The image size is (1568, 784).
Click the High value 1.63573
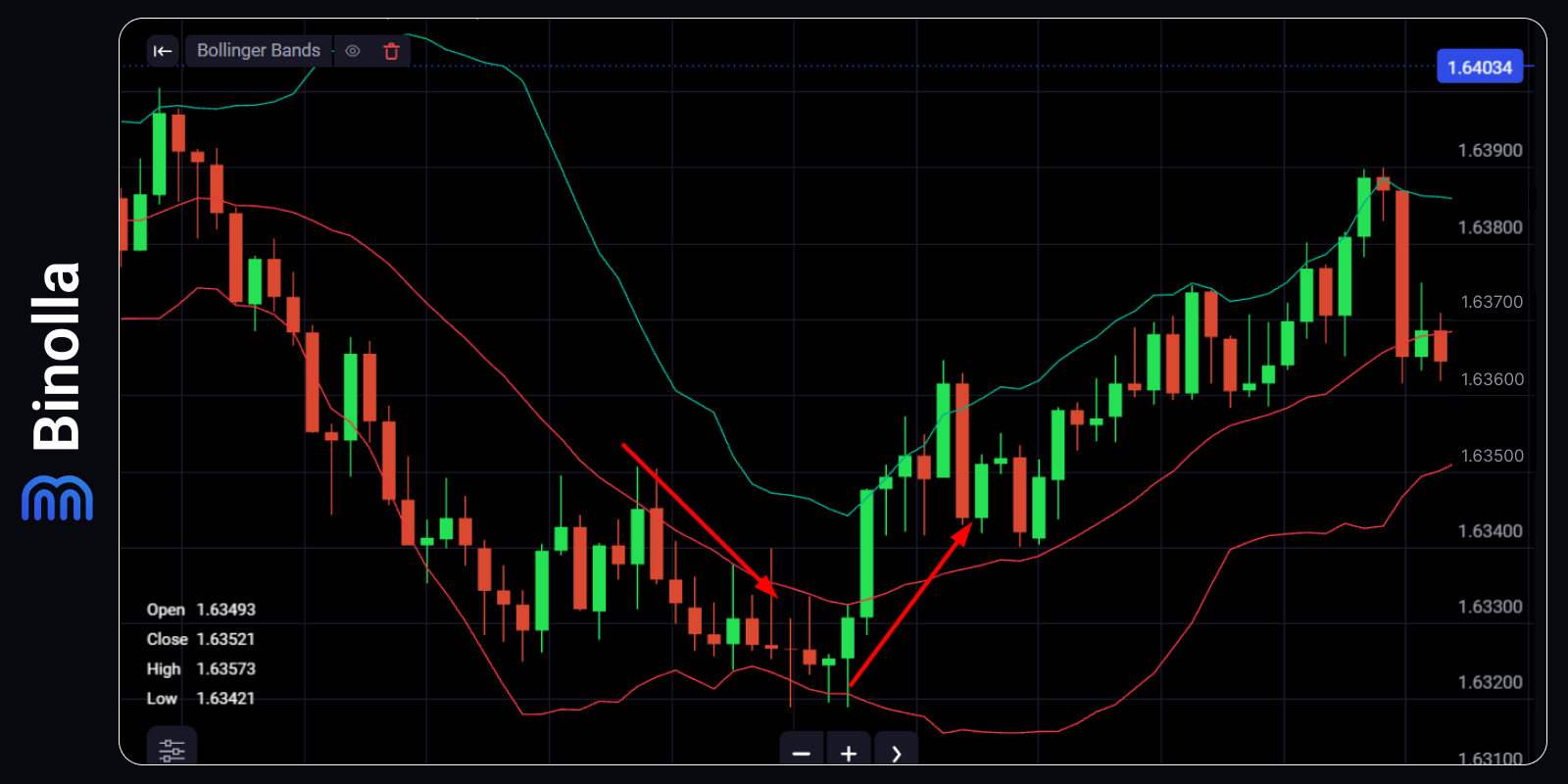tap(226, 669)
